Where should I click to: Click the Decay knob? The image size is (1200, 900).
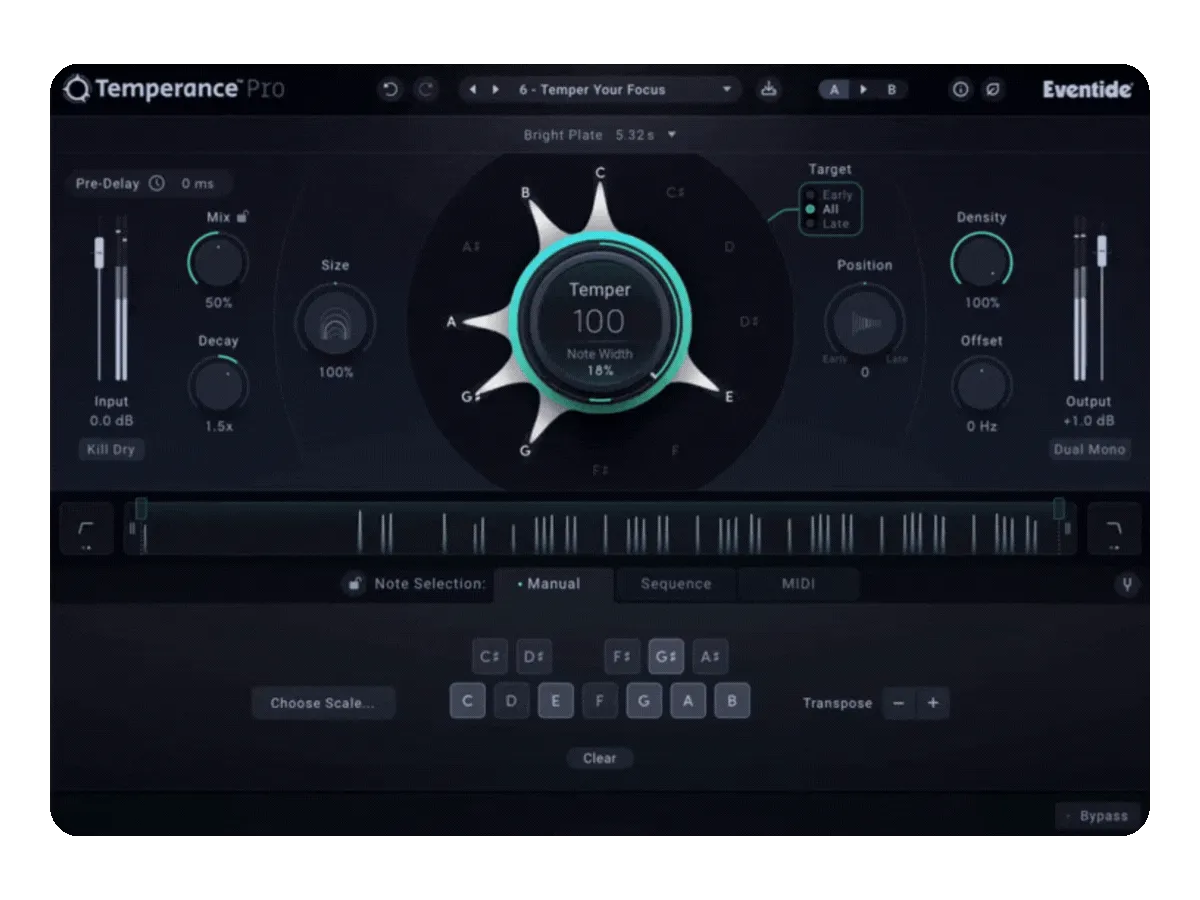[x=218, y=386]
